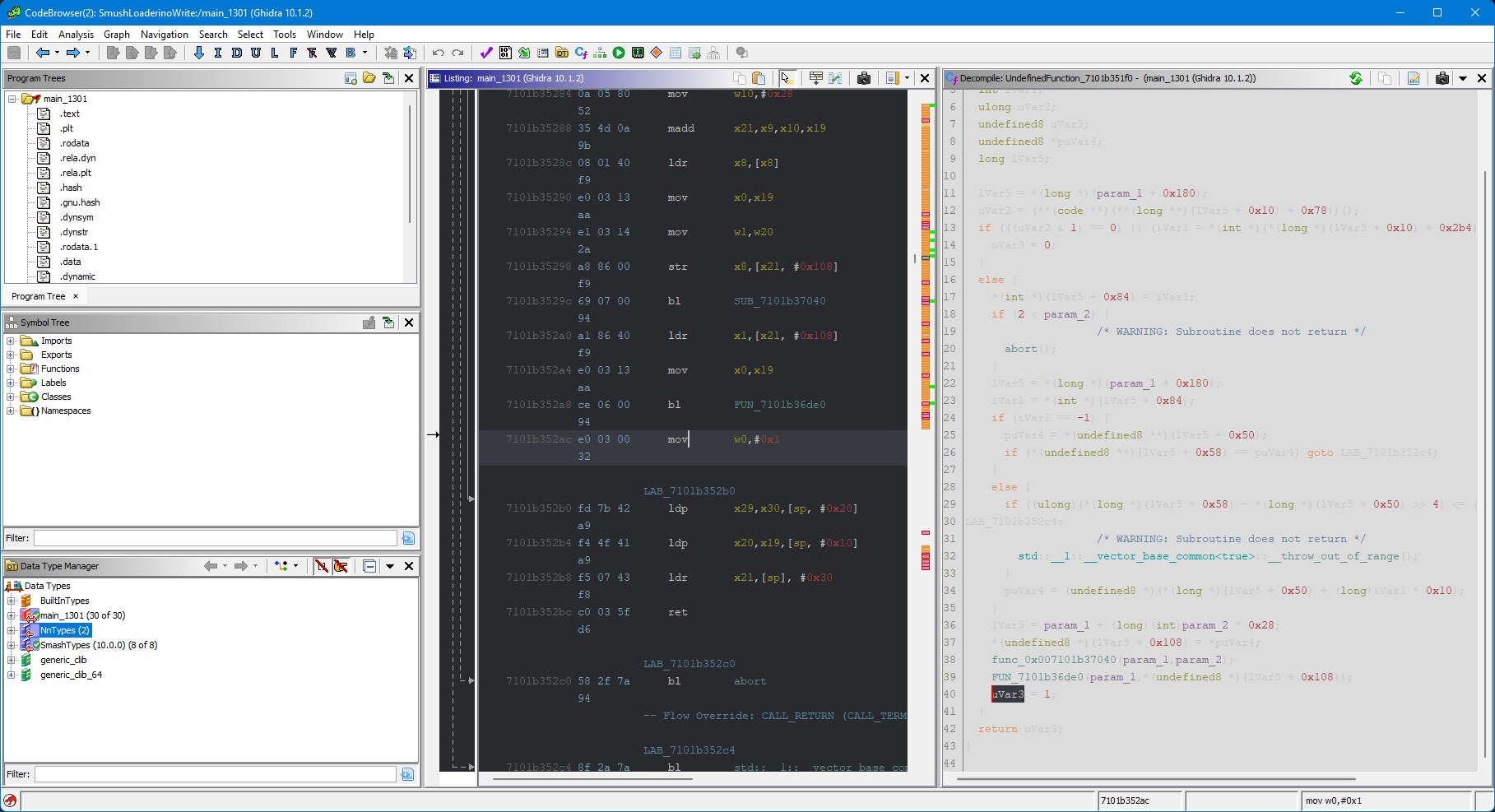This screenshot has height=812, width=1495.
Task: Open the Analysis menu
Action: click(x=76, y=35)
